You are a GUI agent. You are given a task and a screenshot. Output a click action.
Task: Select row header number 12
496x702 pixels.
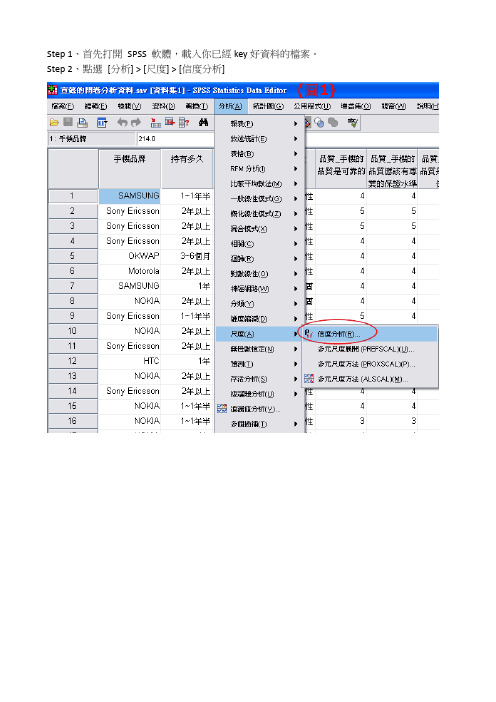click(x=73, y=361)
